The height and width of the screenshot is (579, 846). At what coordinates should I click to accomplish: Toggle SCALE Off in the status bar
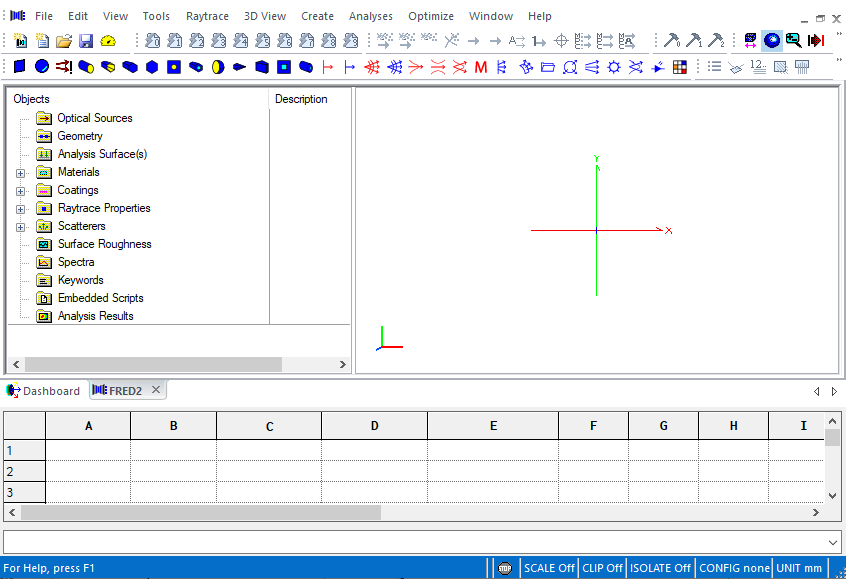point(549,568)
